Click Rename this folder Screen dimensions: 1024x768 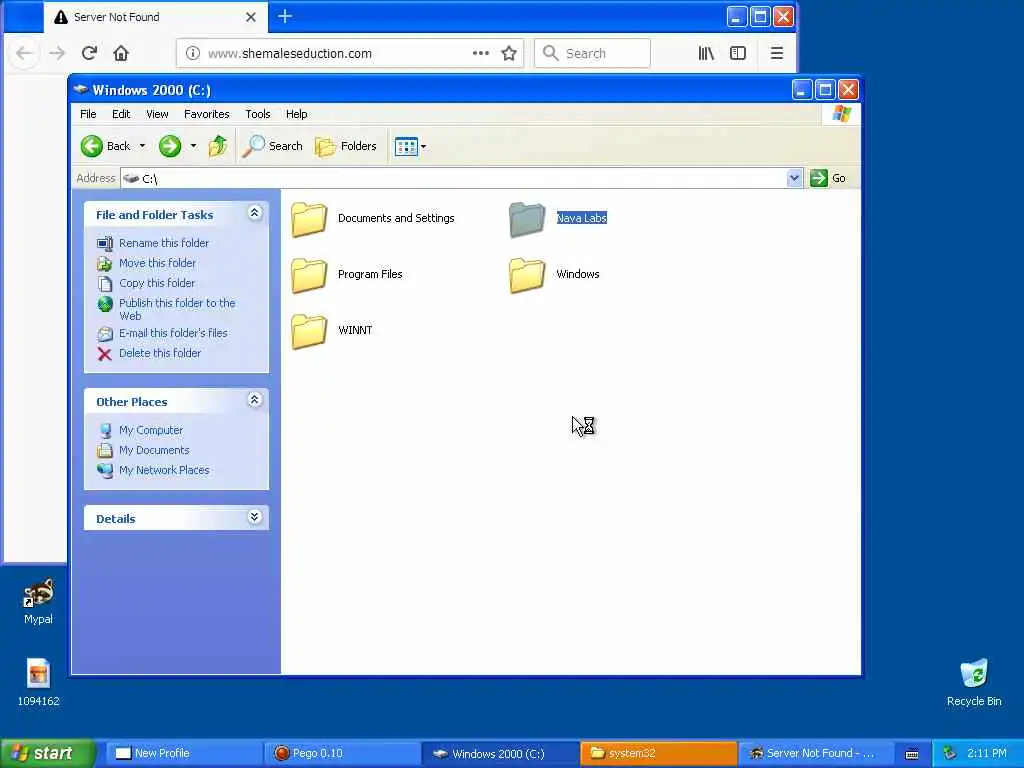point(163,243)
